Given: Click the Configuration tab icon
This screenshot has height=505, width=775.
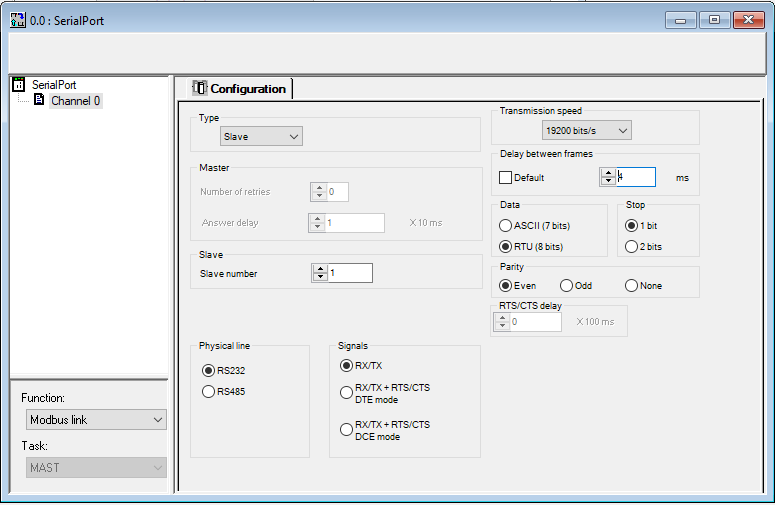Looking at the screenshot, I should click(199, 88).
